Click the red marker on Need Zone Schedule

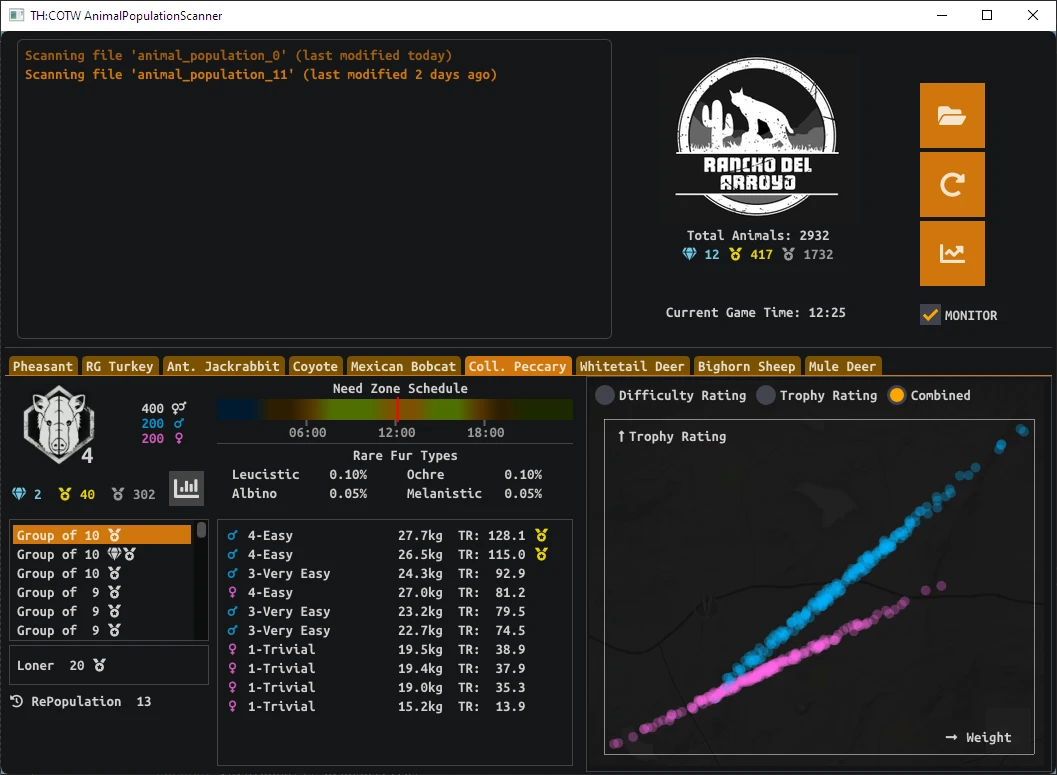tap(397, 409)
